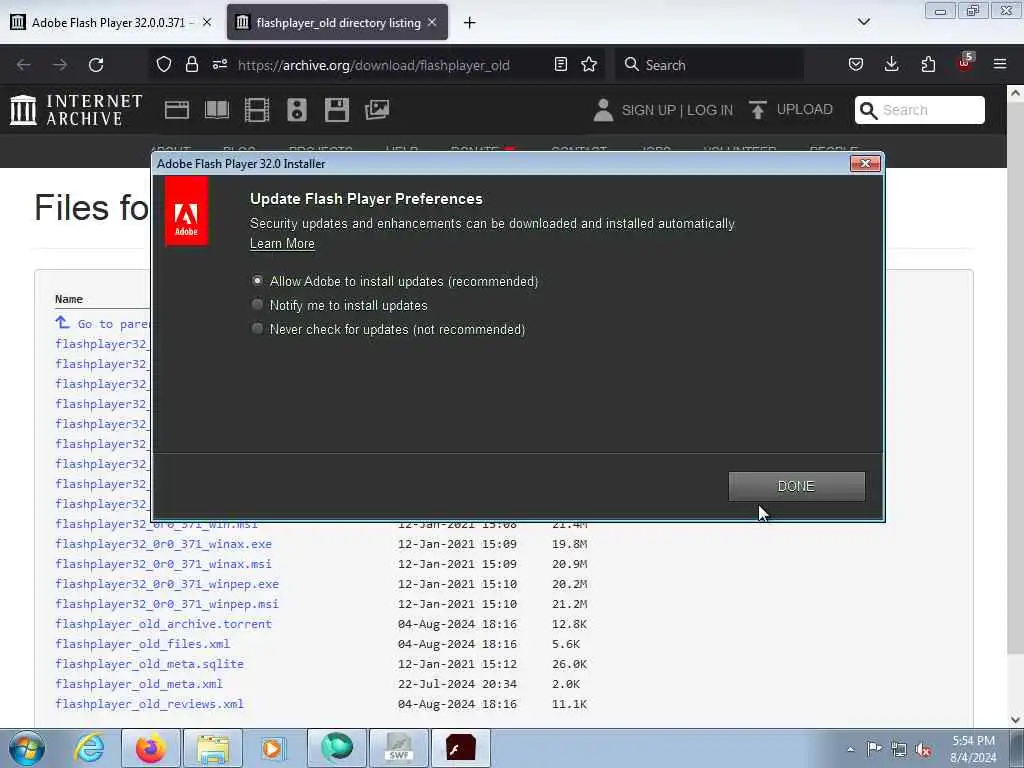This screenshot has height=768, width=1024.
Task: Open tracking protection shield icon
Action: tap(164, 64)
